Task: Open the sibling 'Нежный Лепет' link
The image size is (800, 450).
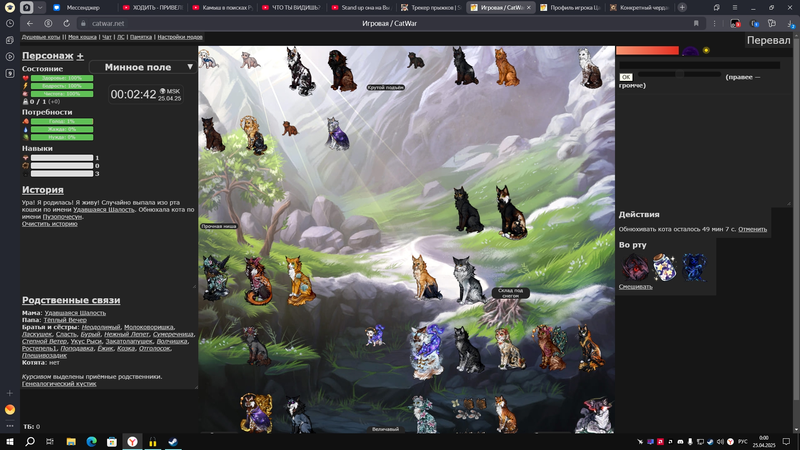Action: coord(127,334)
